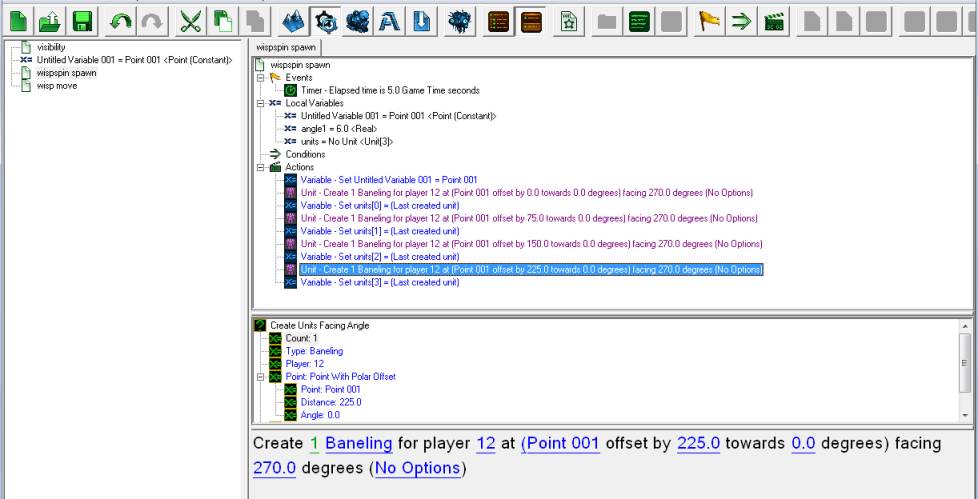Click the New document icon
The image size is (978, 499).
click(x=19, y=20)
